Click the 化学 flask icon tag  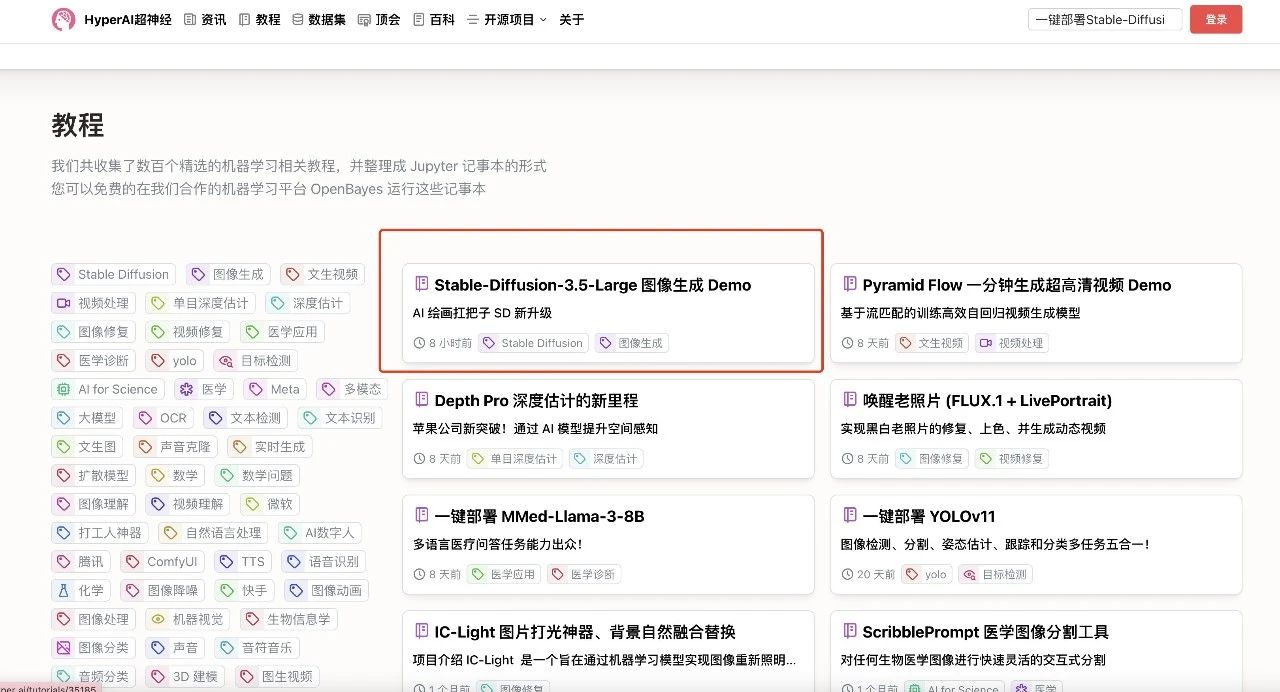[x=64, y=590]
